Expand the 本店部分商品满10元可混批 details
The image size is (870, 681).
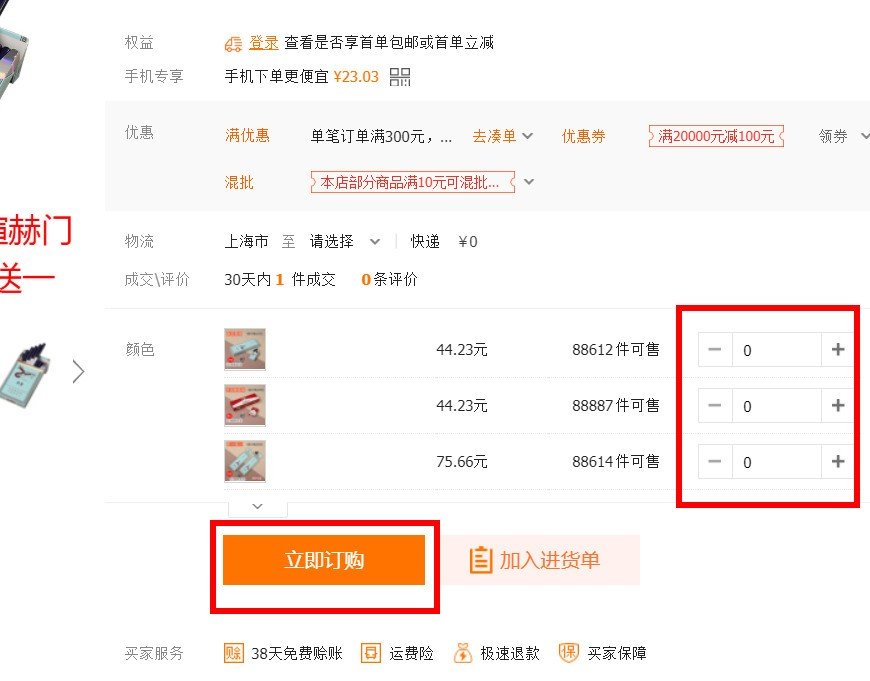(530, 182)
